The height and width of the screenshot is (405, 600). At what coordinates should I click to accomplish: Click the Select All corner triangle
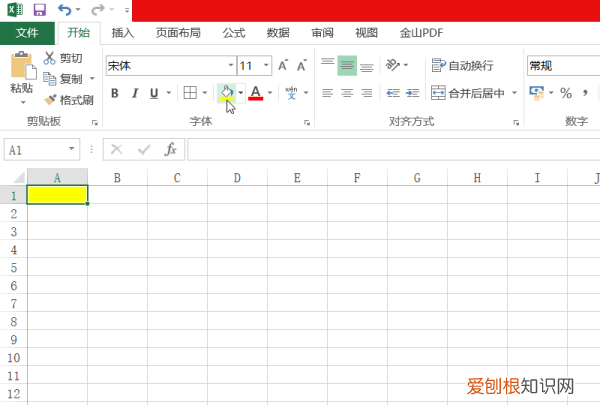pos(19,178)
